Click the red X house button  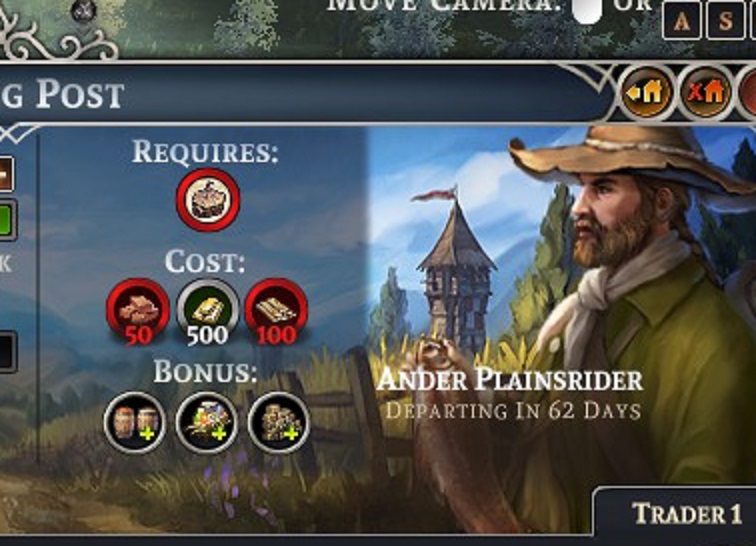pos(706,92)
